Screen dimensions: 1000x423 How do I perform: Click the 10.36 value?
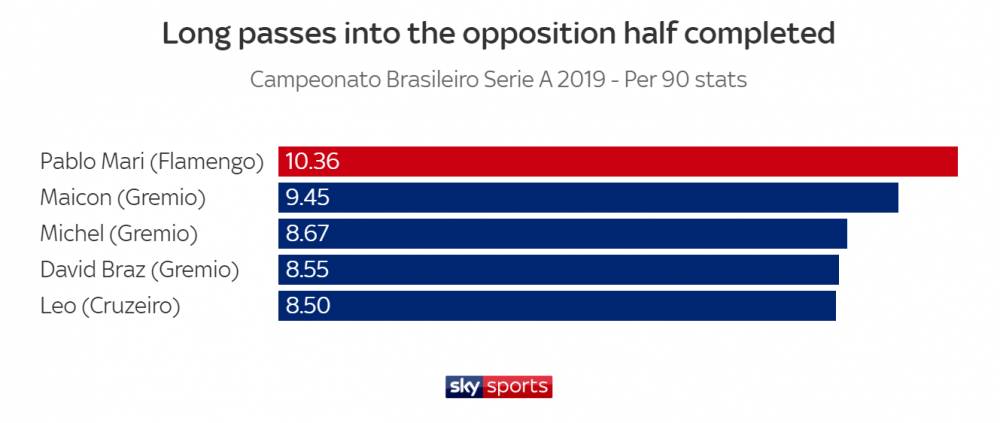314,161
